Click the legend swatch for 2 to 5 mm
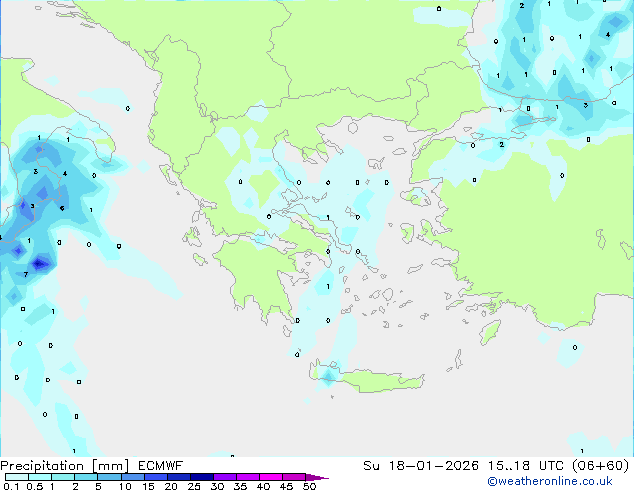The height and width of the screenshot is (490, 634). pos(86,477)
